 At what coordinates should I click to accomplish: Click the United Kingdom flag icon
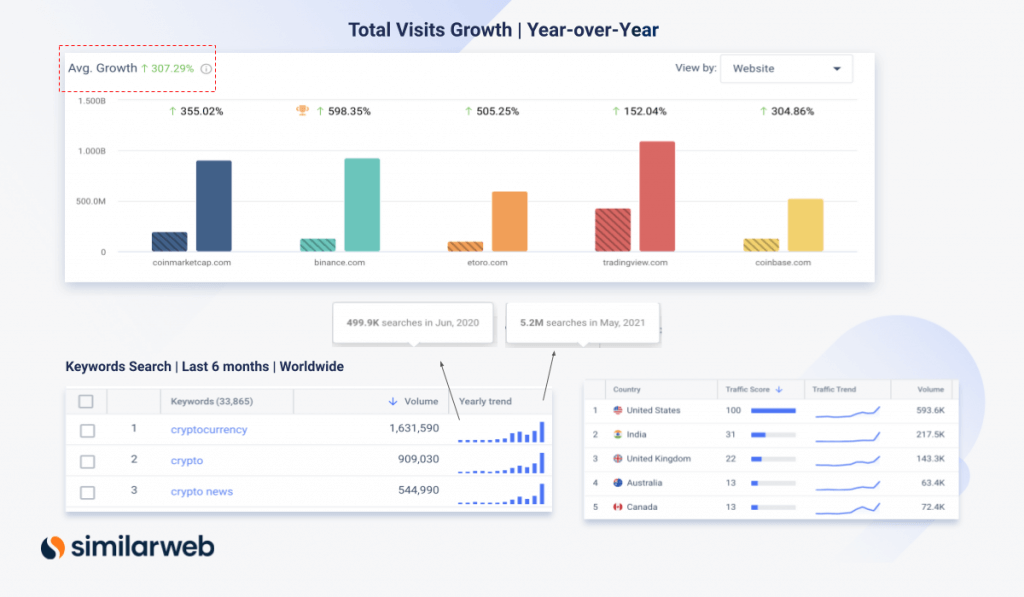[618, 459]
